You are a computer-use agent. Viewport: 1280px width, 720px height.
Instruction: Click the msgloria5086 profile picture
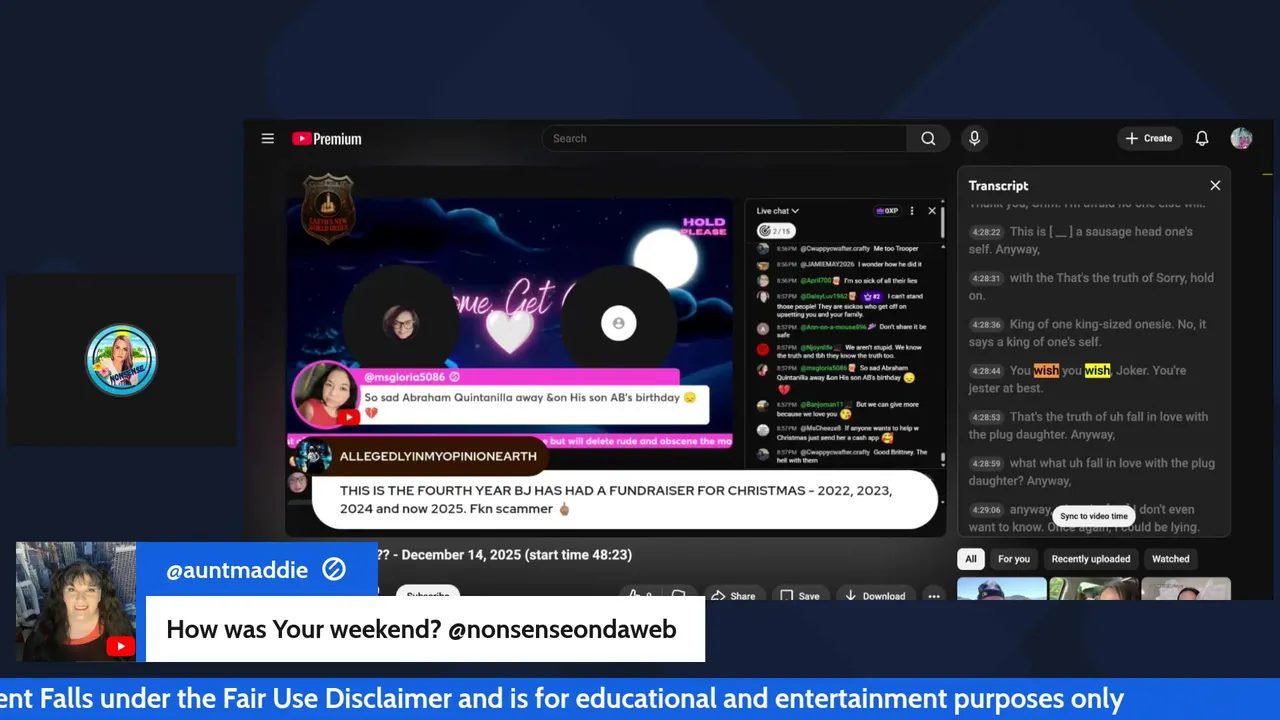[324, 393]
